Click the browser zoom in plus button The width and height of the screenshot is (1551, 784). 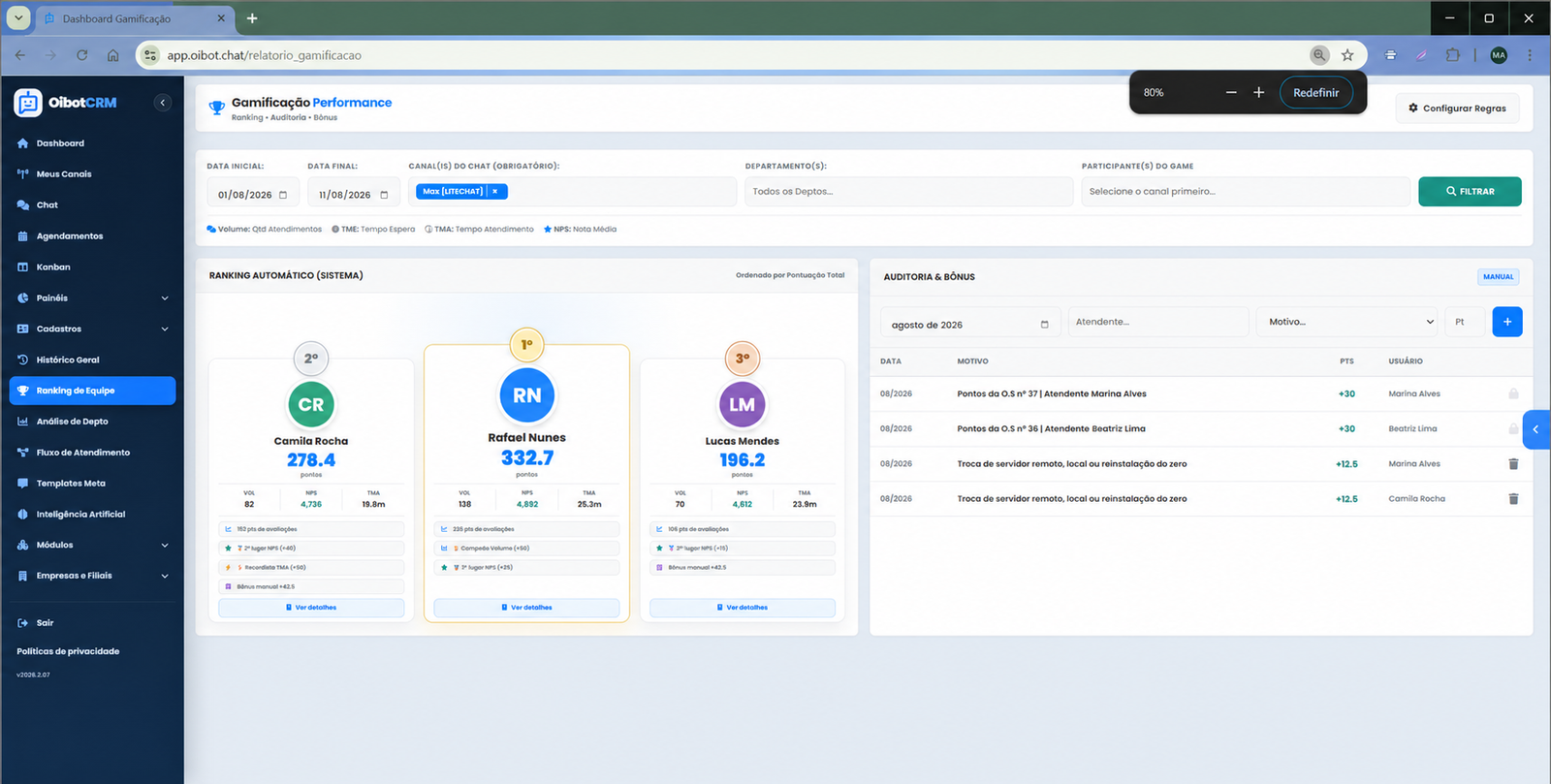tap(1258, 93)
